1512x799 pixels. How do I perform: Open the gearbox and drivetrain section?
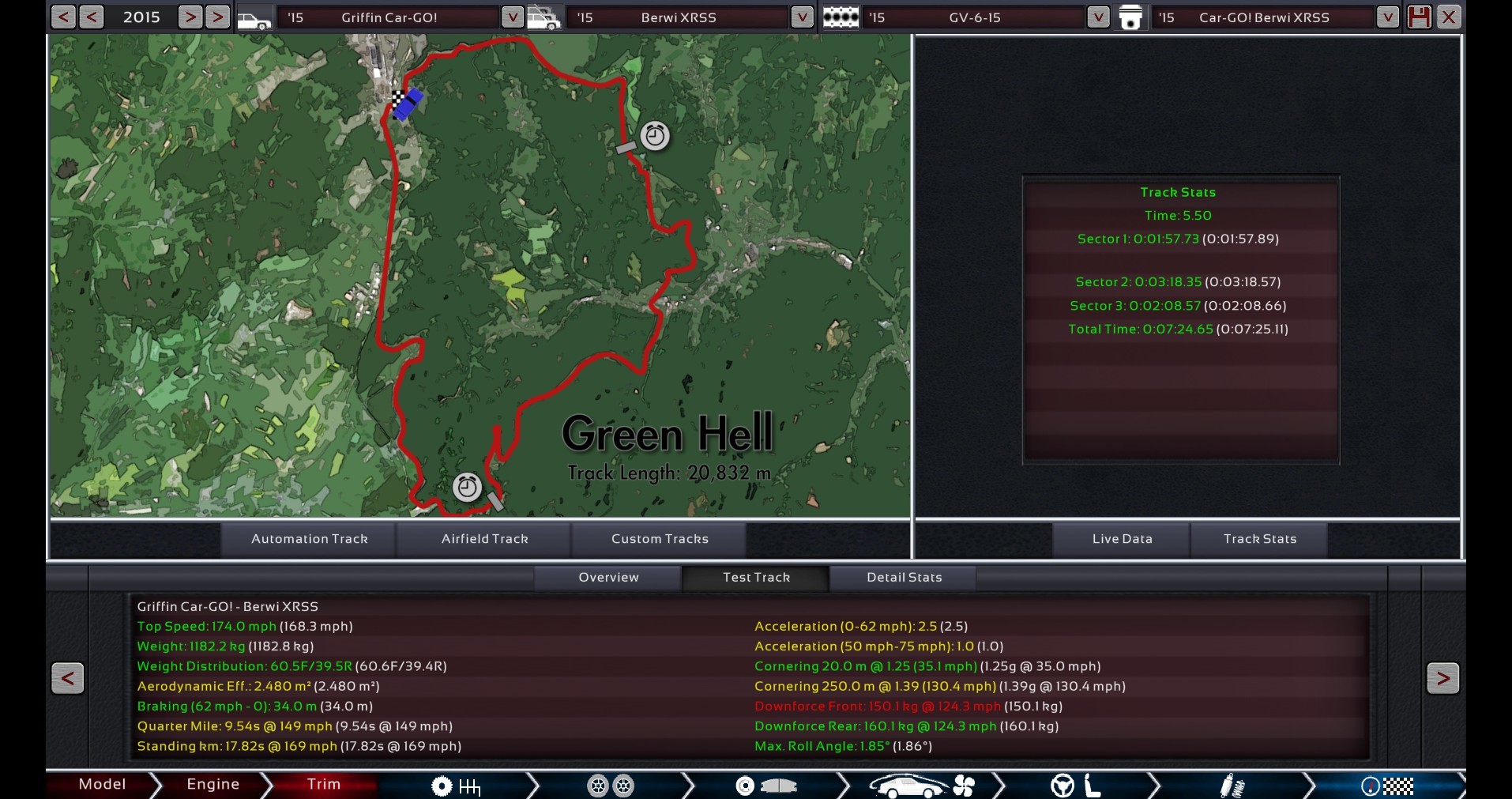coord(456,786)
